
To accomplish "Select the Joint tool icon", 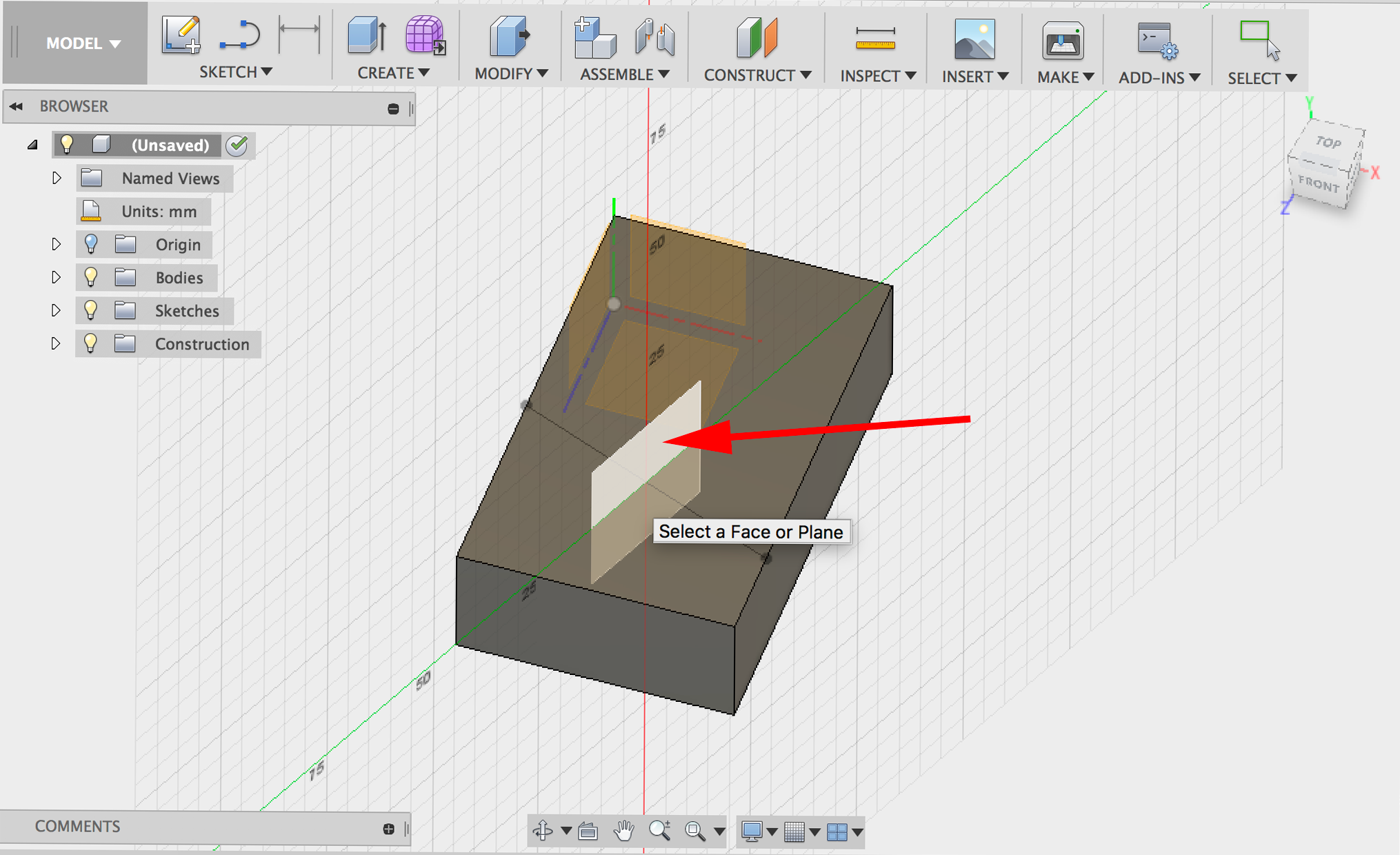I will click(654, 37).
